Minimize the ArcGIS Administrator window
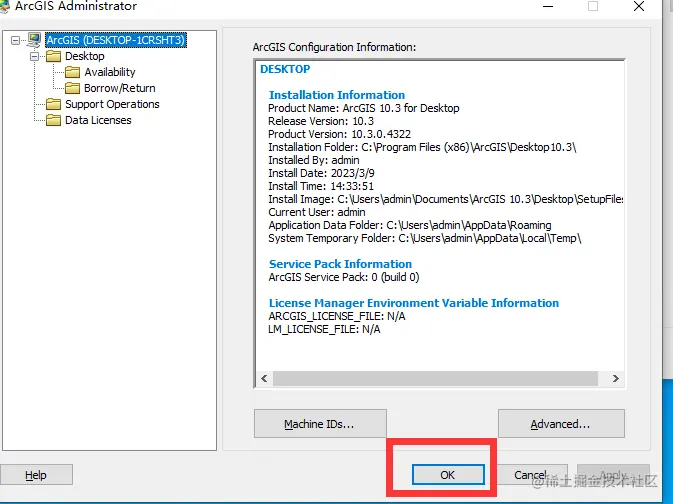Viewport: 673px width, 504px height. click(548, 6)
